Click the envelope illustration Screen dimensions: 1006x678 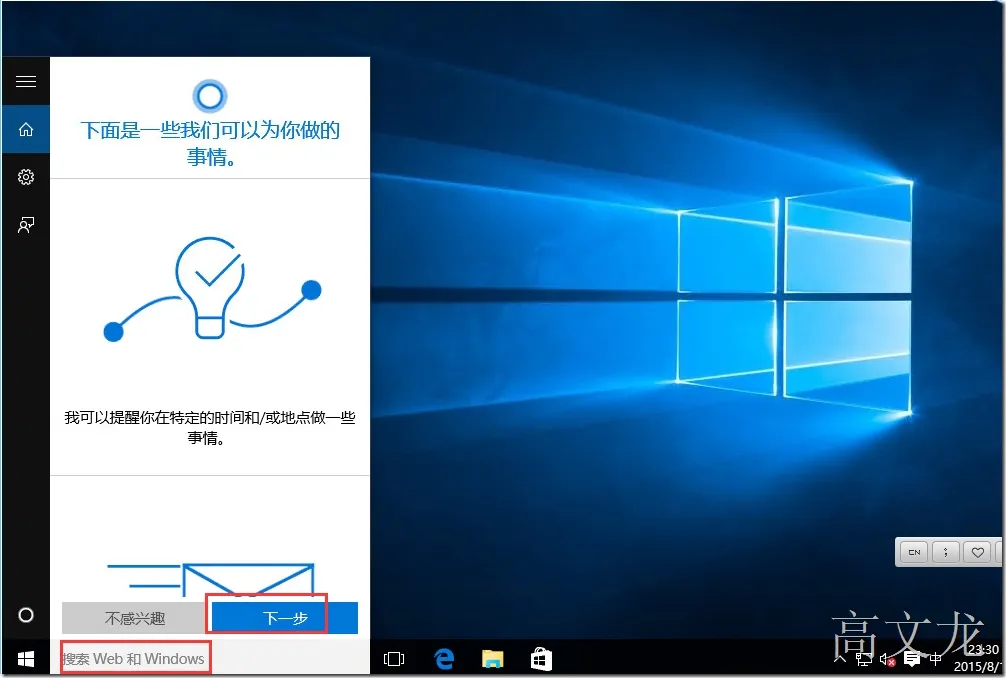(x=210, y=580)
